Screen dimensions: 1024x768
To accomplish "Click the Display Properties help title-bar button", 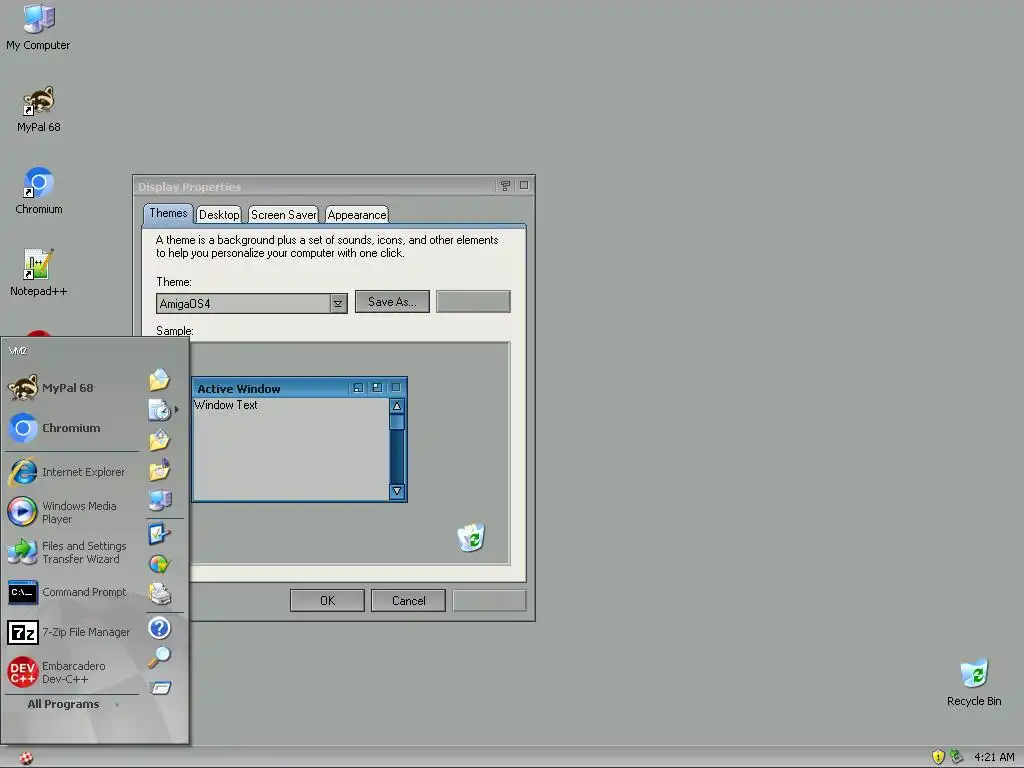I will [x=505, y=186].
